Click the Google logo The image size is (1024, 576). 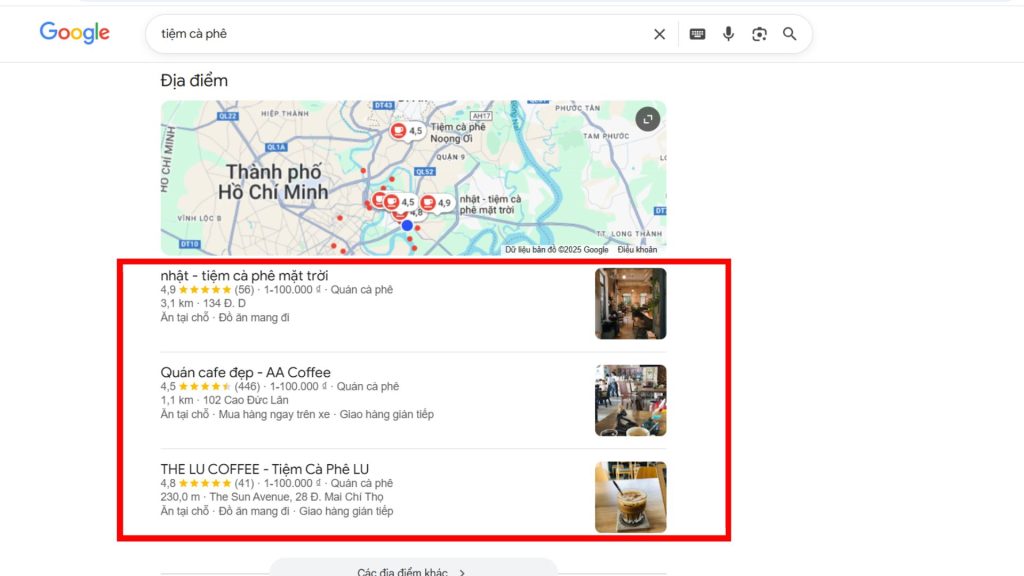(x=74, y=33)
